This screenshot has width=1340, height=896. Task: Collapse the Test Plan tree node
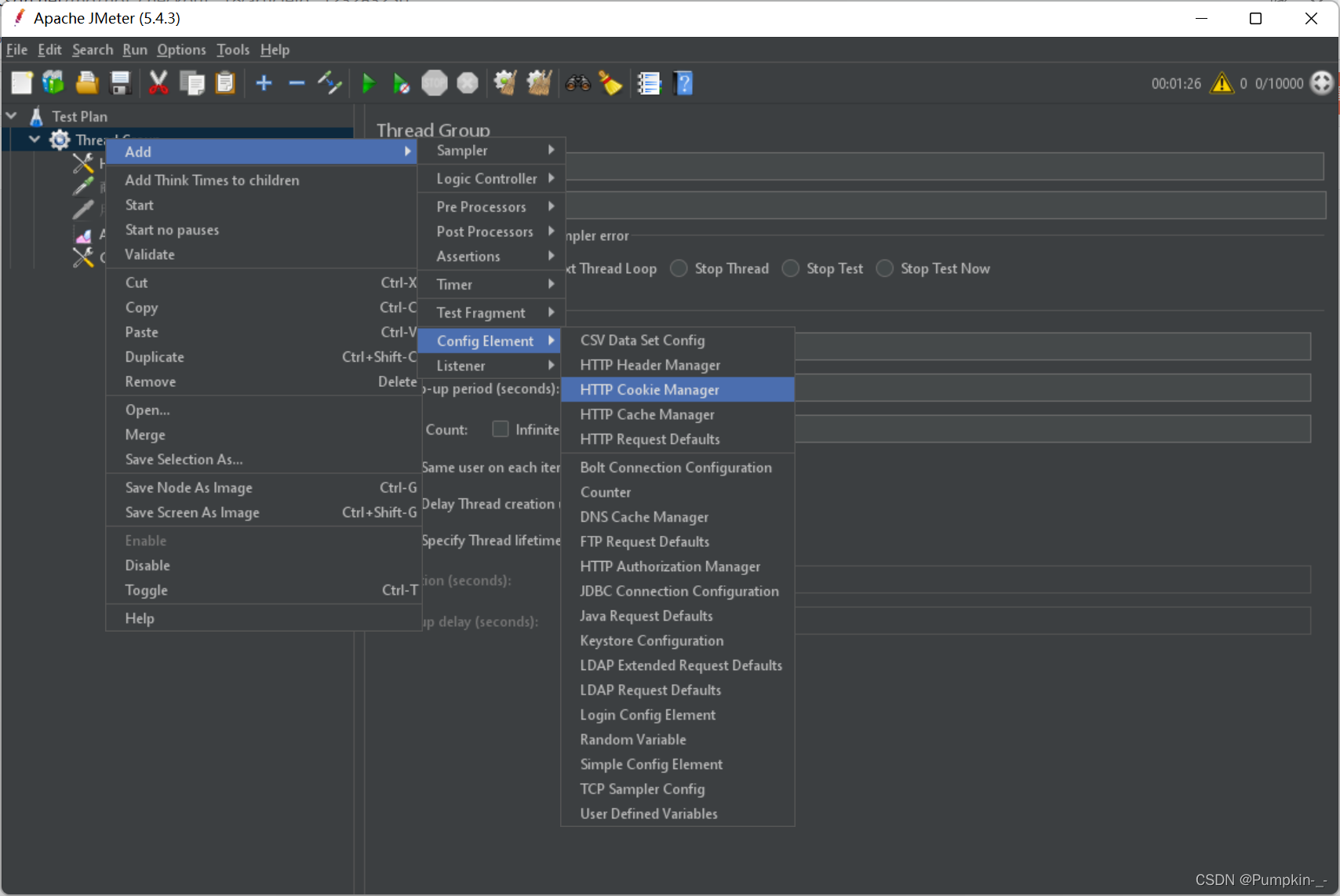(x=11, y=116)
